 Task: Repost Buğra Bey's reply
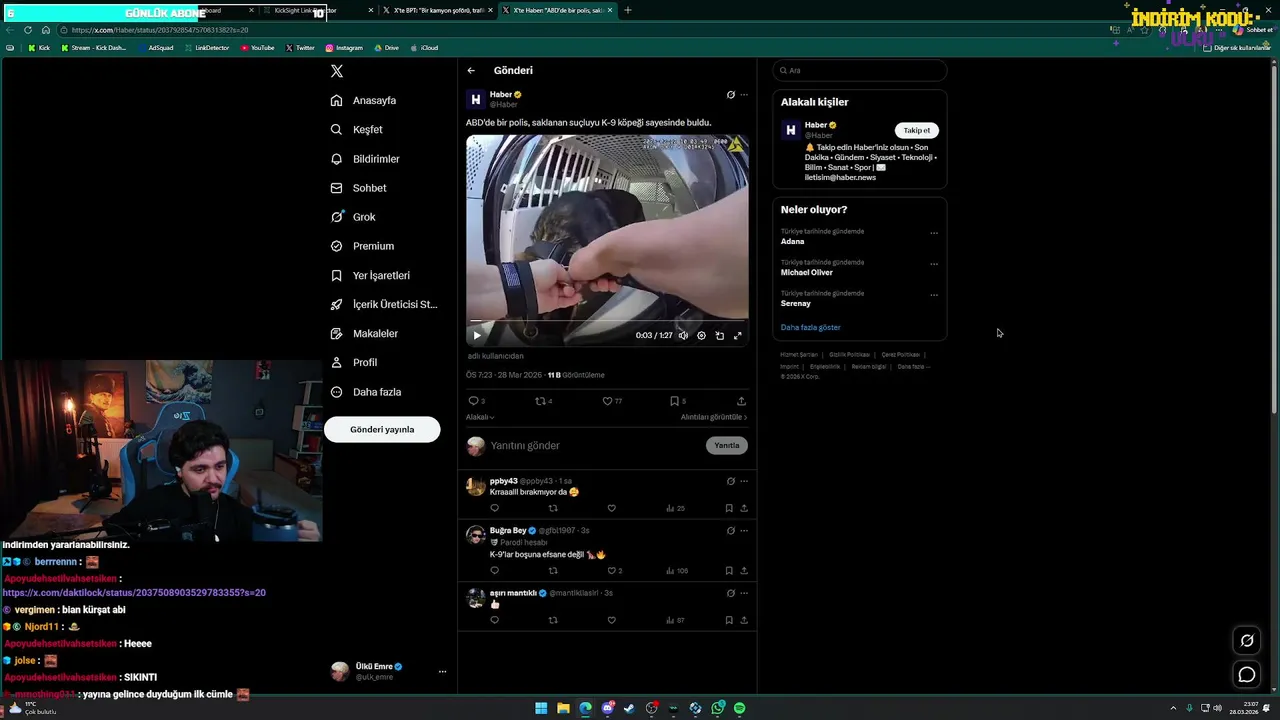[x=553, y=571]
